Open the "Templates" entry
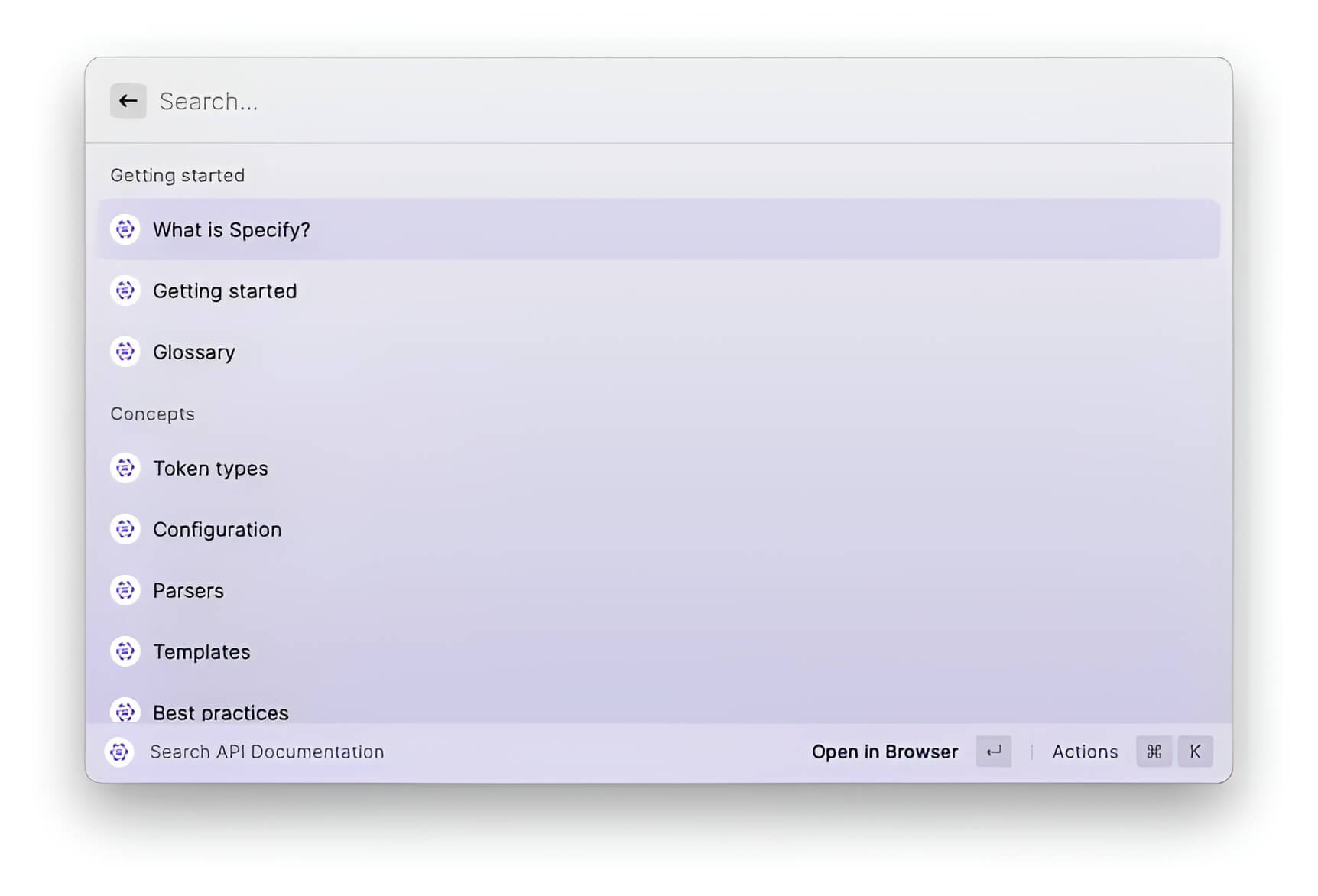 tap(658, 651)
